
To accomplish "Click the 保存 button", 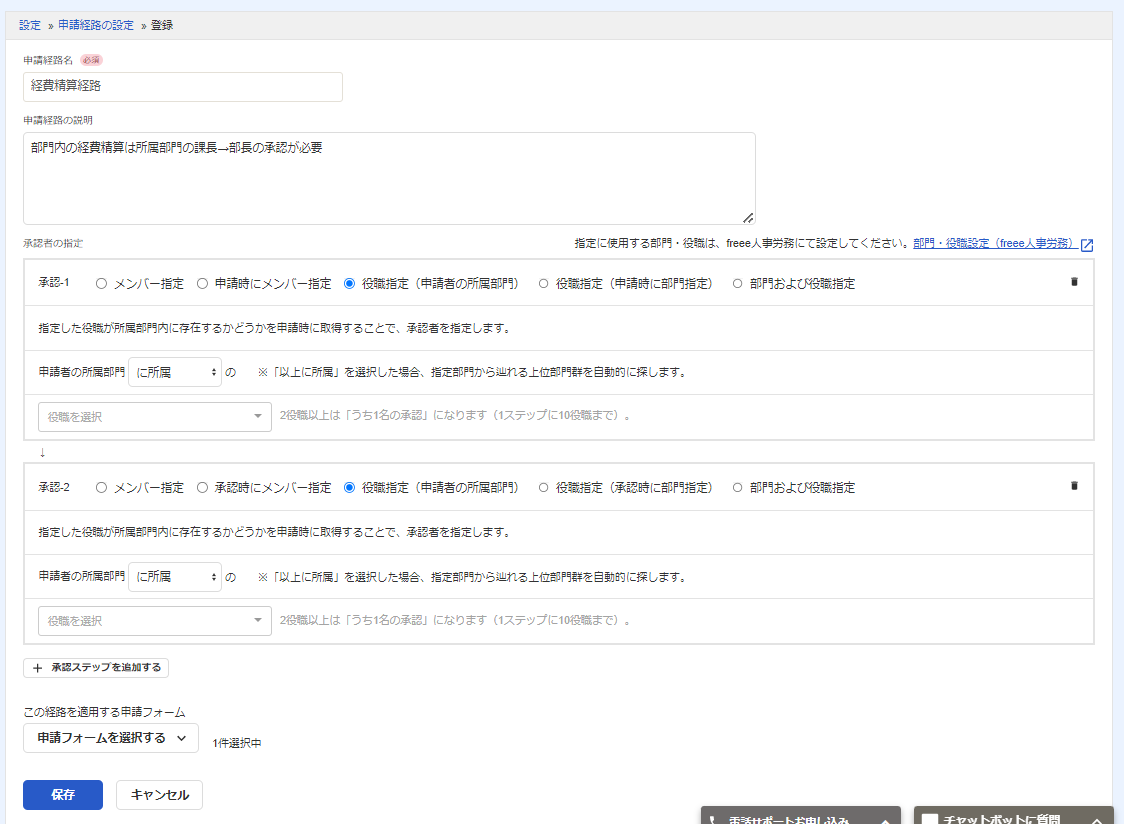I will click(x=62, y=795).
